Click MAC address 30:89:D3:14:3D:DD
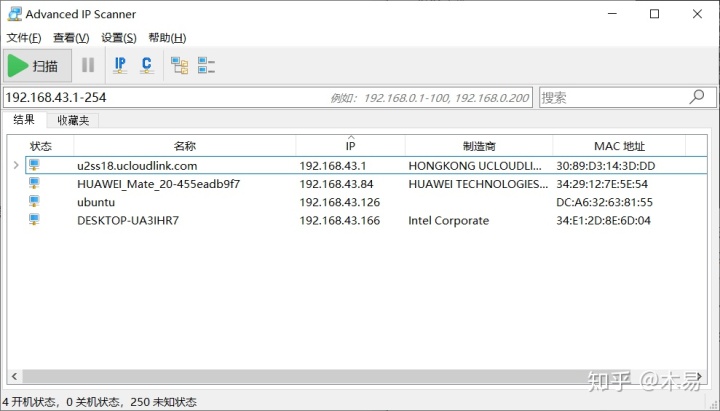The width and height of the screenshot is (720, 411). pos(606,166)
